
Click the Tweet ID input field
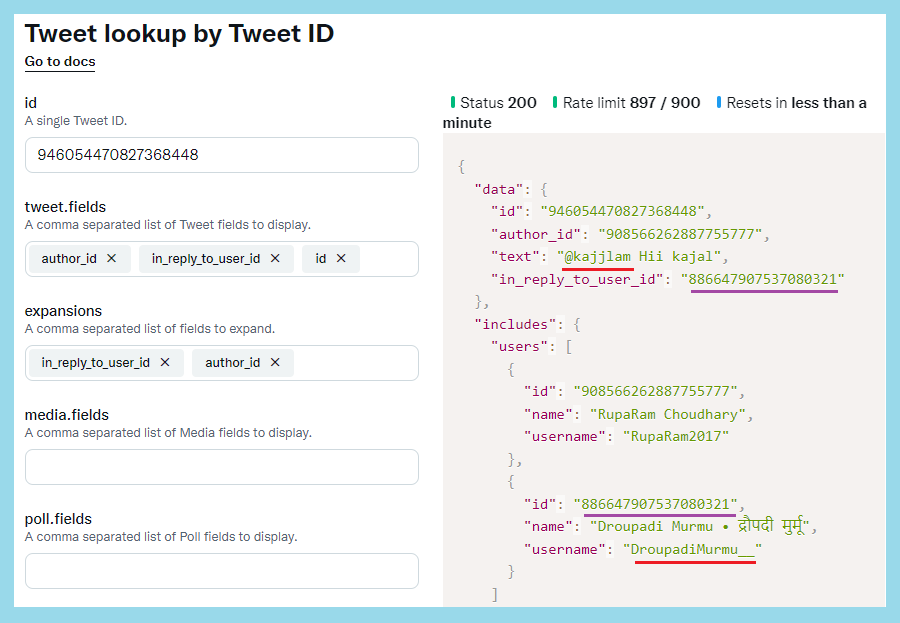222,155
